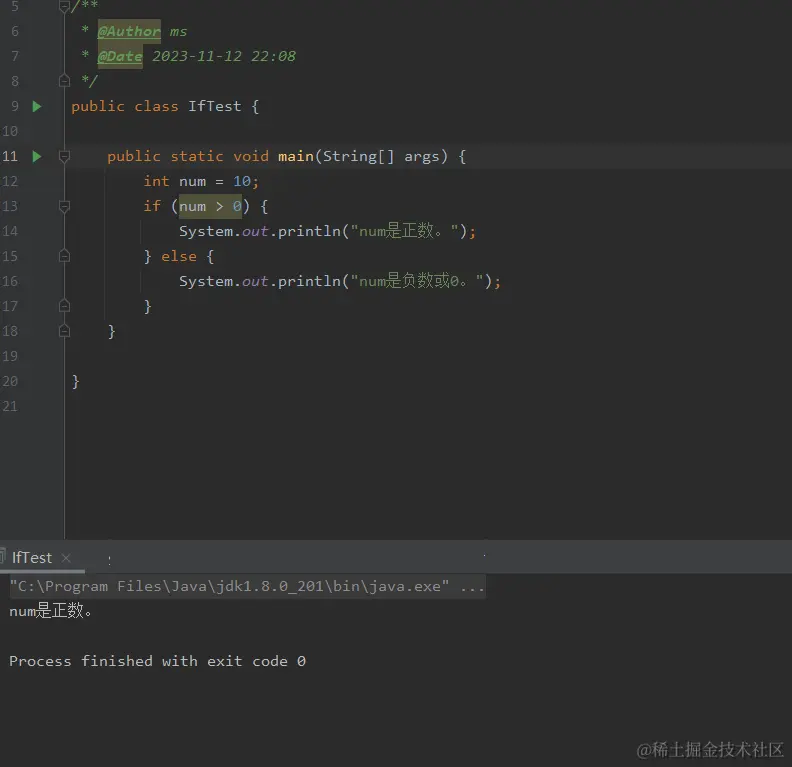Click the @Author tag in Javadoc
Viewport: 792px width, 767px height.
point(129,31)
